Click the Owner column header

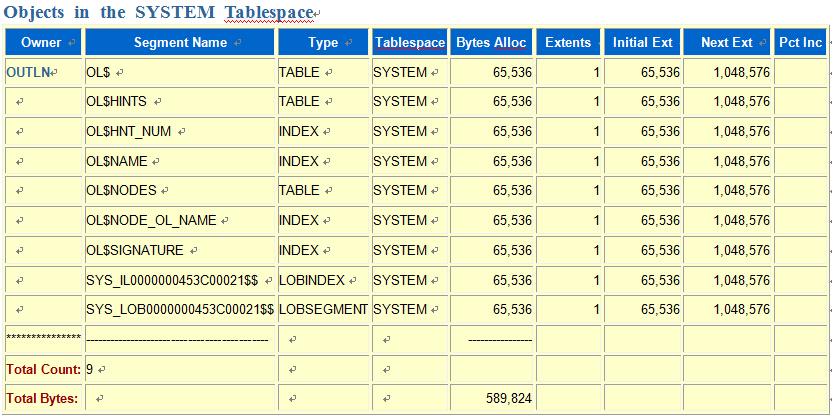click(42, 43)
